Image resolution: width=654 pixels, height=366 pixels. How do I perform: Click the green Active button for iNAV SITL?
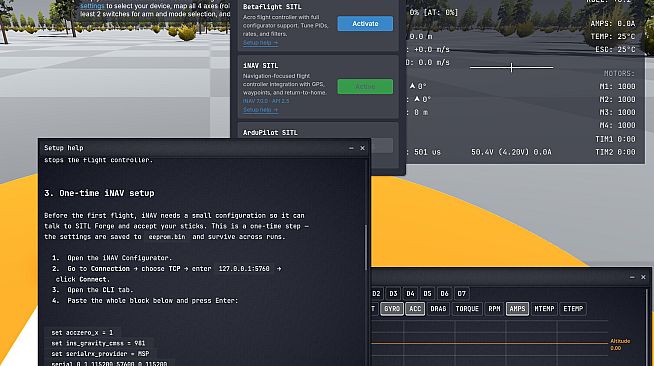click(365, 87)
